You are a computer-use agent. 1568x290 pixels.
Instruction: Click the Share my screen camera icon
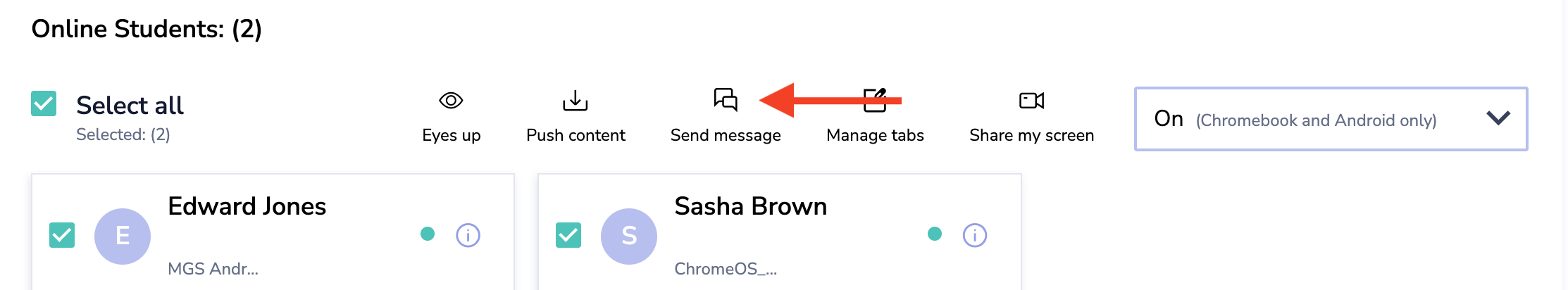click(x=1031, y=101)
